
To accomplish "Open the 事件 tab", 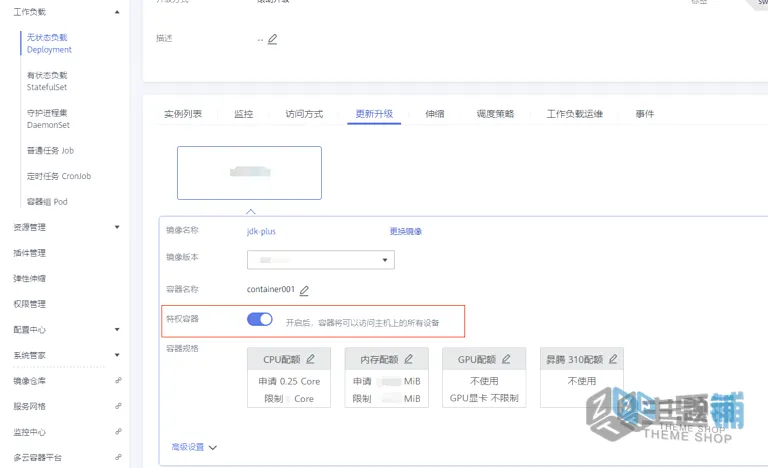I will tap(645, 114).
